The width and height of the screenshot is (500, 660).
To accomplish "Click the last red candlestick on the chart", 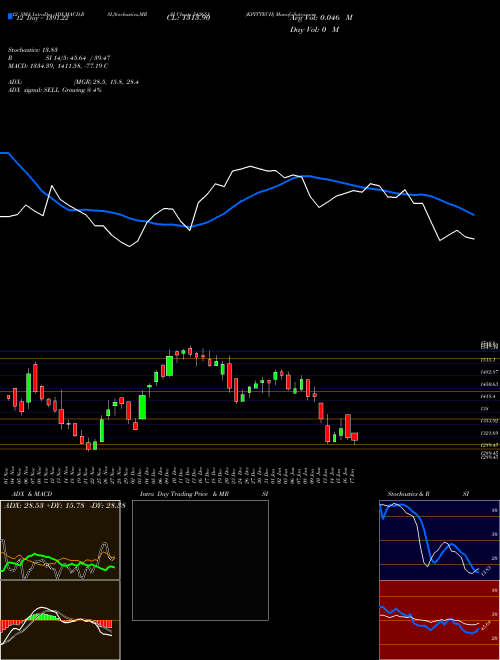I will click(355, 437).
